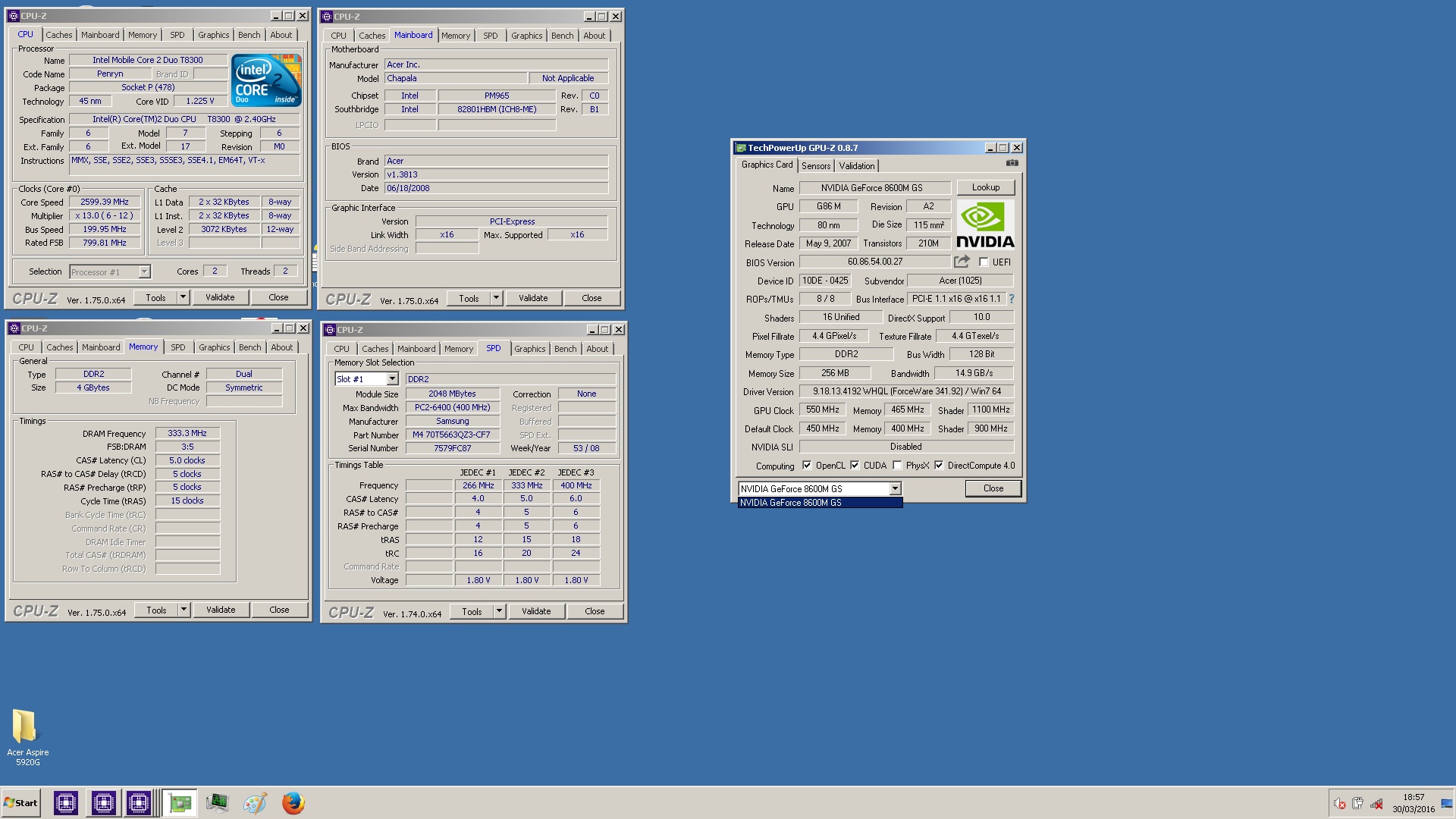Open Tools dropdown arrow in CPU-Z SPD window
The height and width of the screenshot is (819, 1456).
coord(499,611)
